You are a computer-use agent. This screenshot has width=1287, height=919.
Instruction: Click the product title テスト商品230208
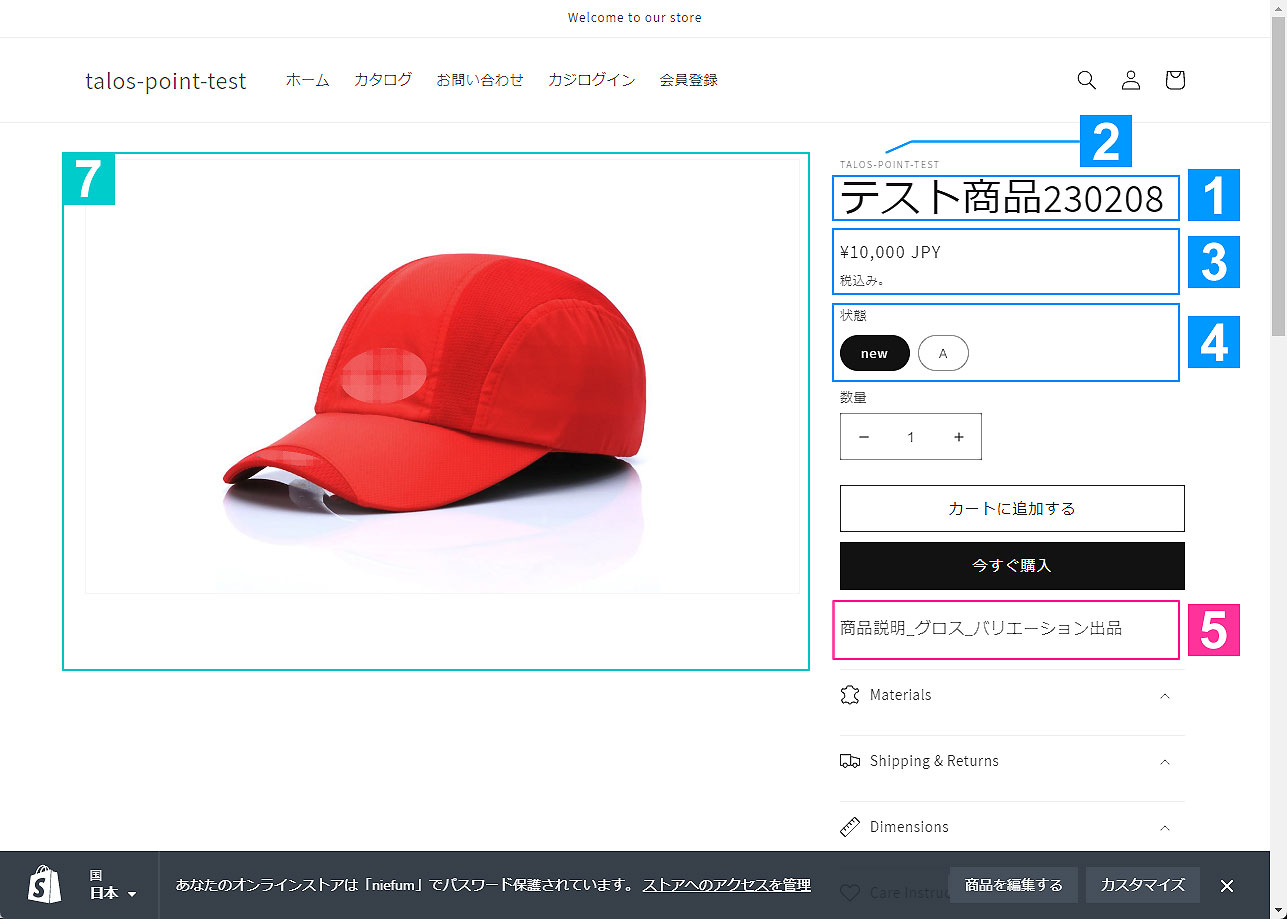tap(1002, 198)
